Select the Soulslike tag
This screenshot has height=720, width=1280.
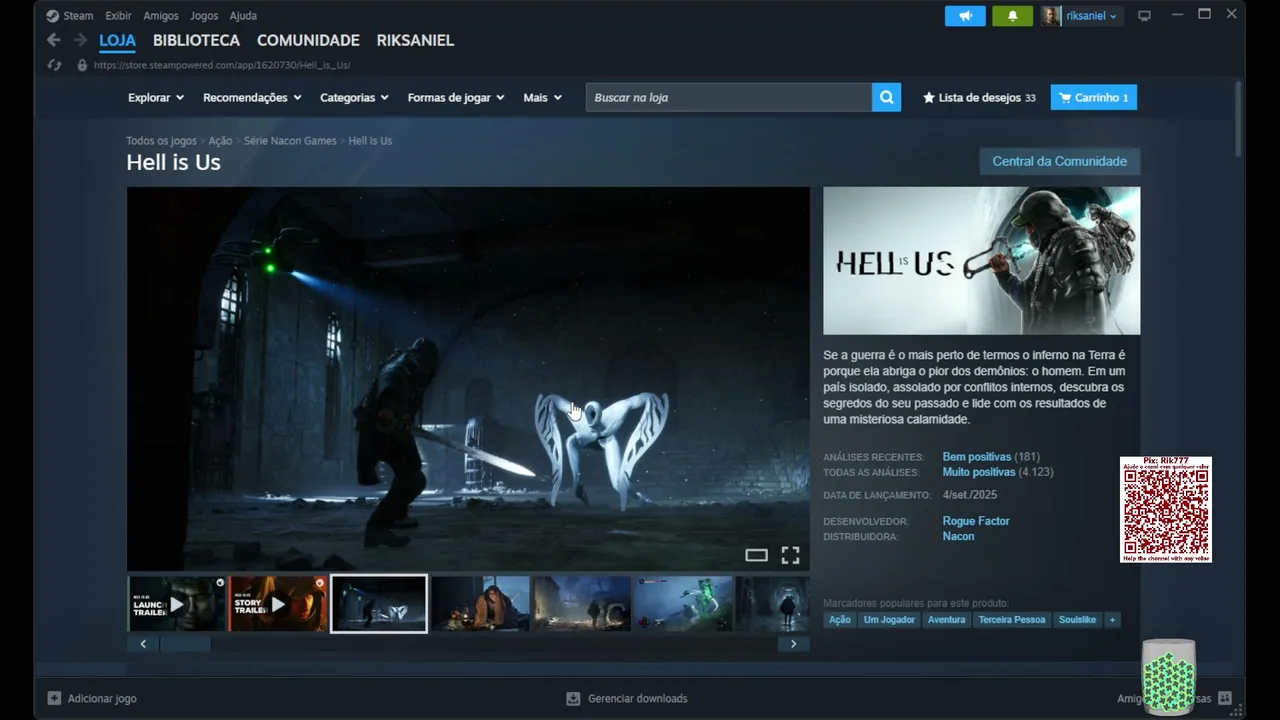[1078, 620]
